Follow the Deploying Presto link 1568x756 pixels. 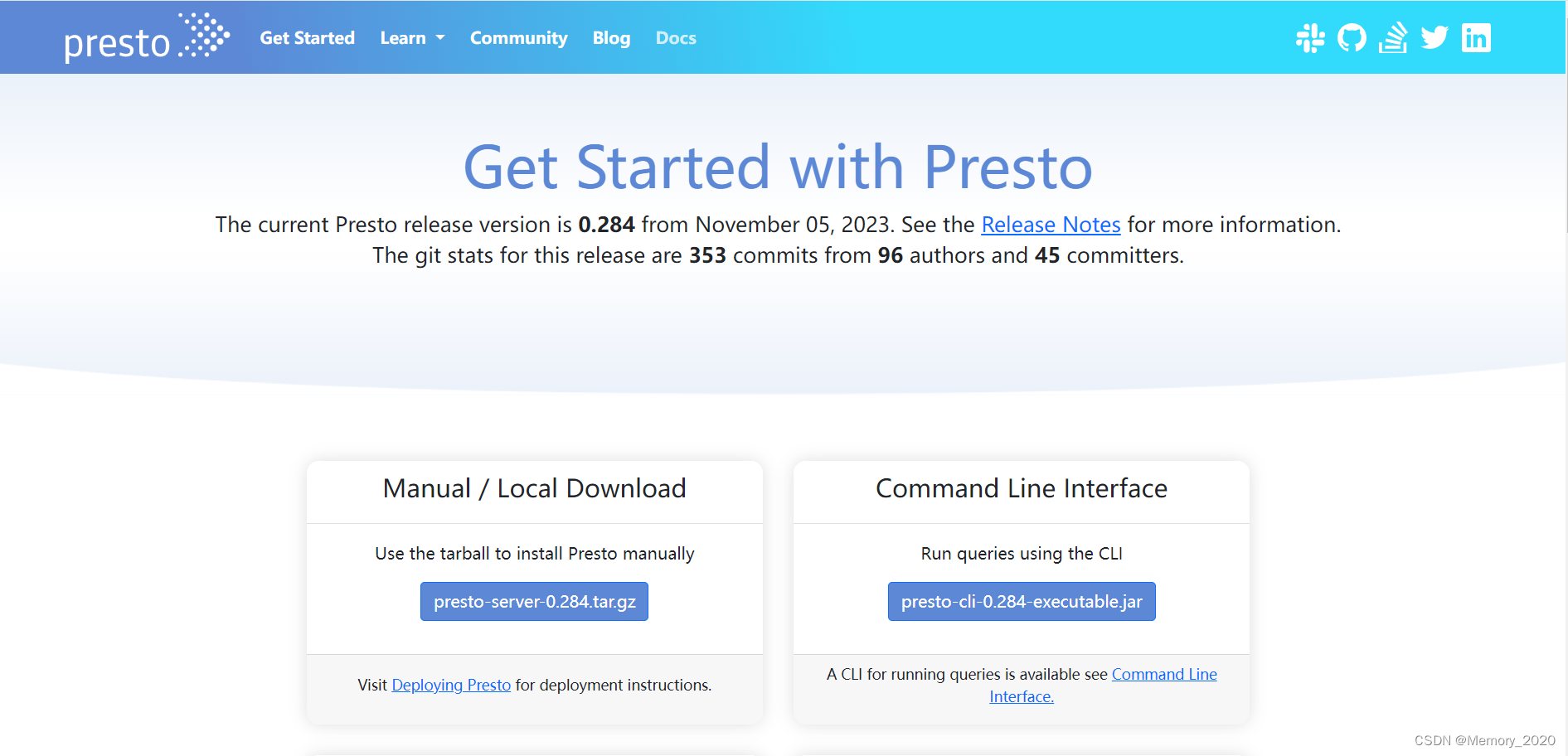(x=451, y=685)
